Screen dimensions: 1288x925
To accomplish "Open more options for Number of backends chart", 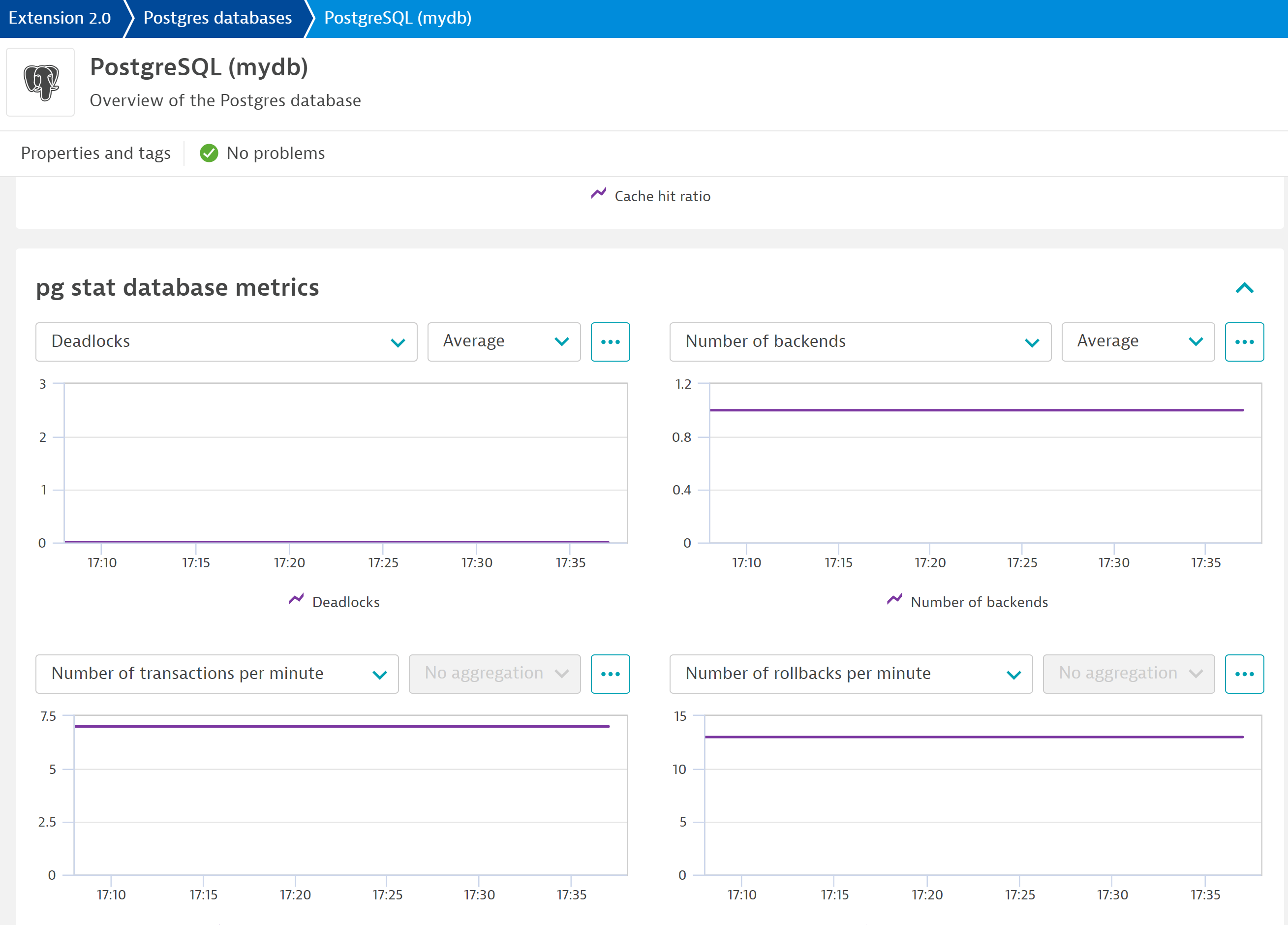I will click(1244, 341).
